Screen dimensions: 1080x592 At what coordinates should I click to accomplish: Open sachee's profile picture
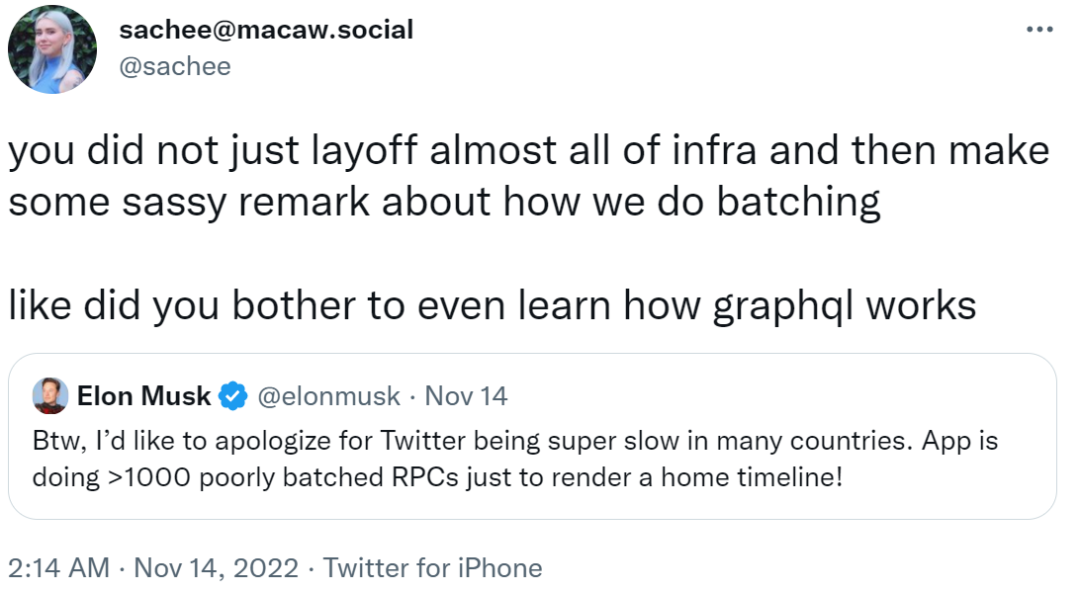pyautogui.click(x=52, y=49)
